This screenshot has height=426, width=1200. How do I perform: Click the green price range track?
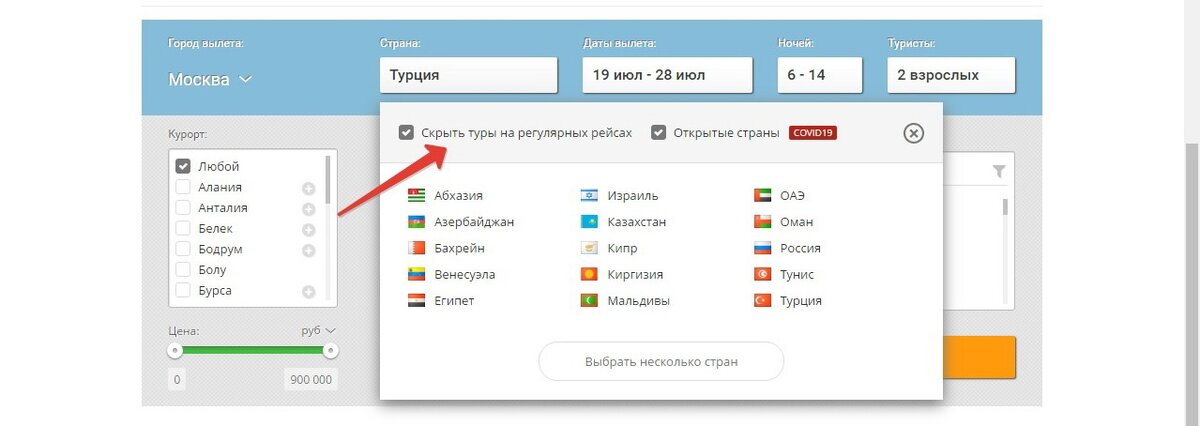pos(253,350)
